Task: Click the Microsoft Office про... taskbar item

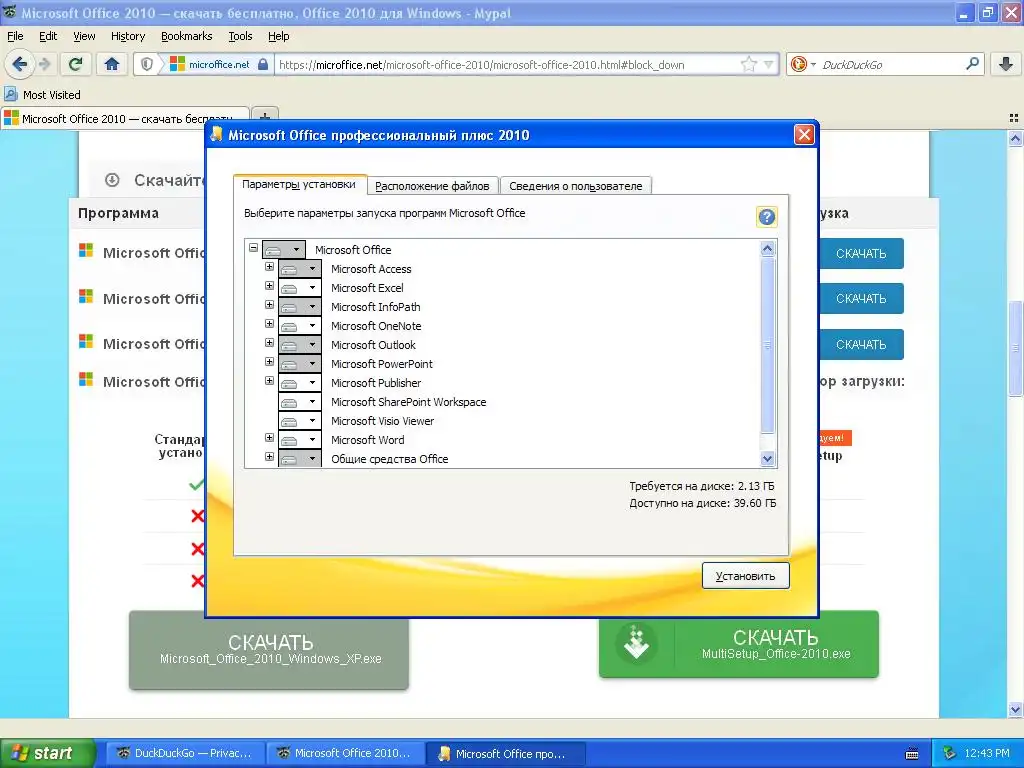Action: pos(505,753)
